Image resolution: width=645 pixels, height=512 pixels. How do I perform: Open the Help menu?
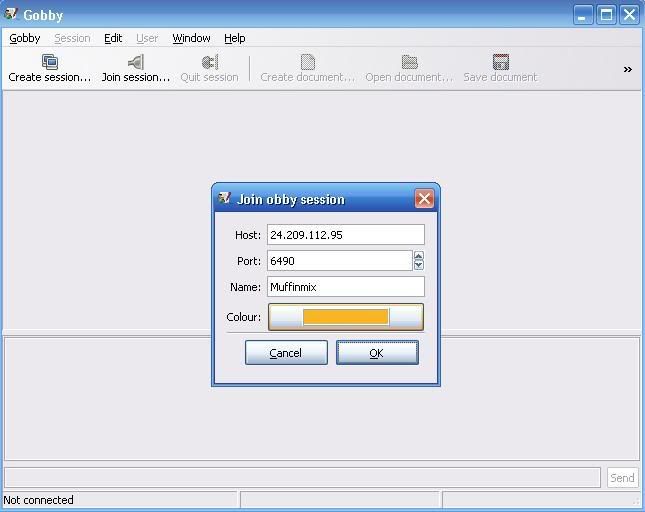pyautogui.click(x=235, y=38)
